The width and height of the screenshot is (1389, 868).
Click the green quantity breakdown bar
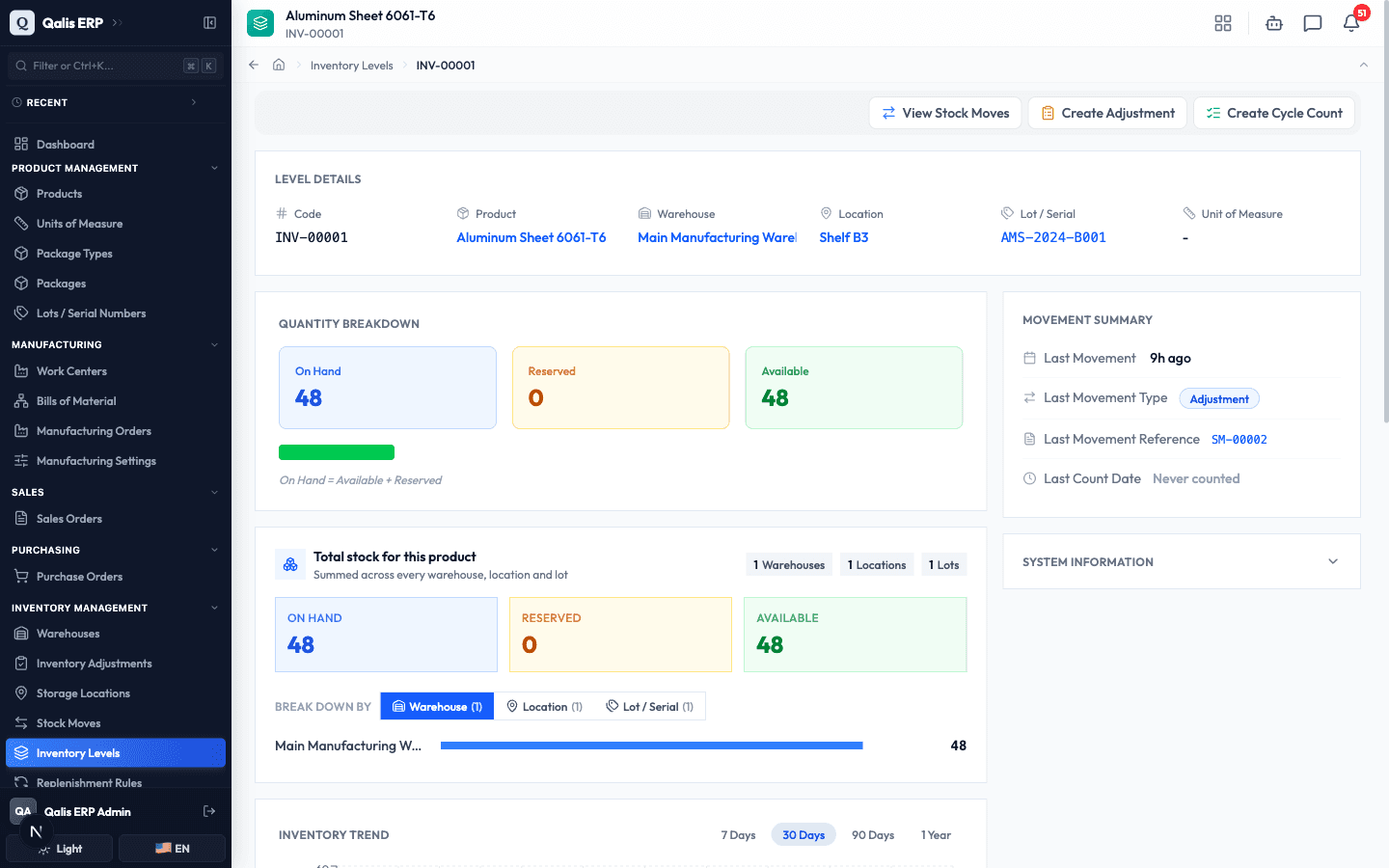pyautogui.click(x=337, y=452)
